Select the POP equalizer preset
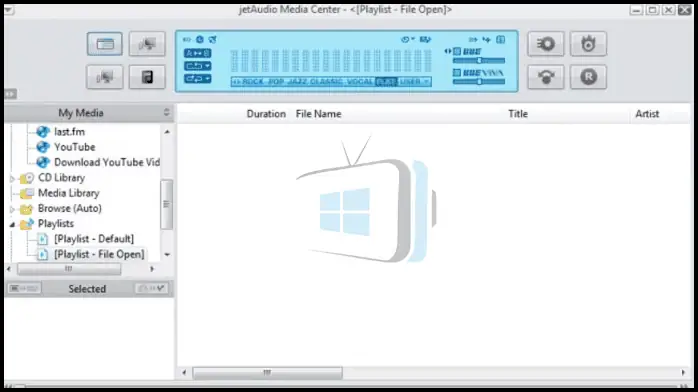Viewport: 698px width, 392px height. 276,81
